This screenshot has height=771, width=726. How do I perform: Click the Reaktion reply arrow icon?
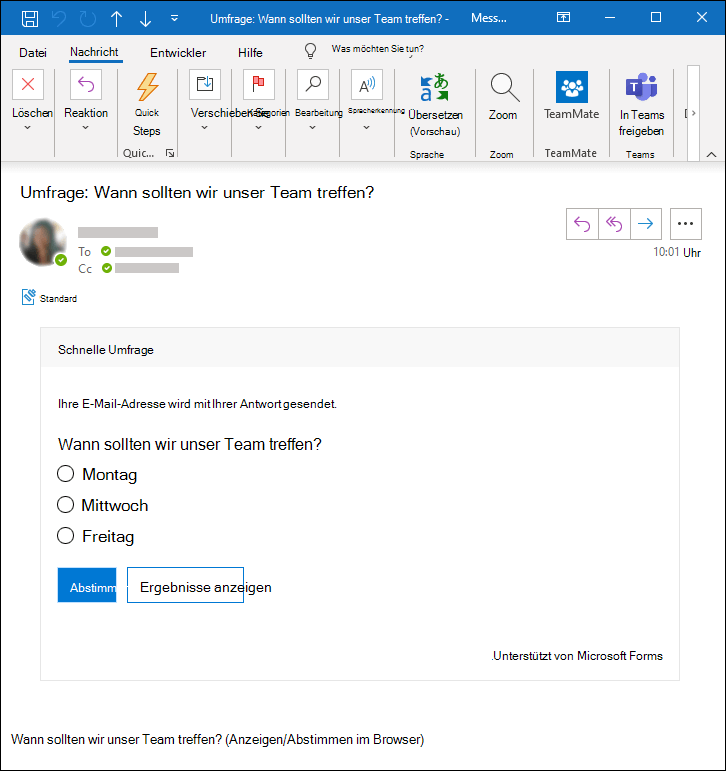tap(86, 85)
